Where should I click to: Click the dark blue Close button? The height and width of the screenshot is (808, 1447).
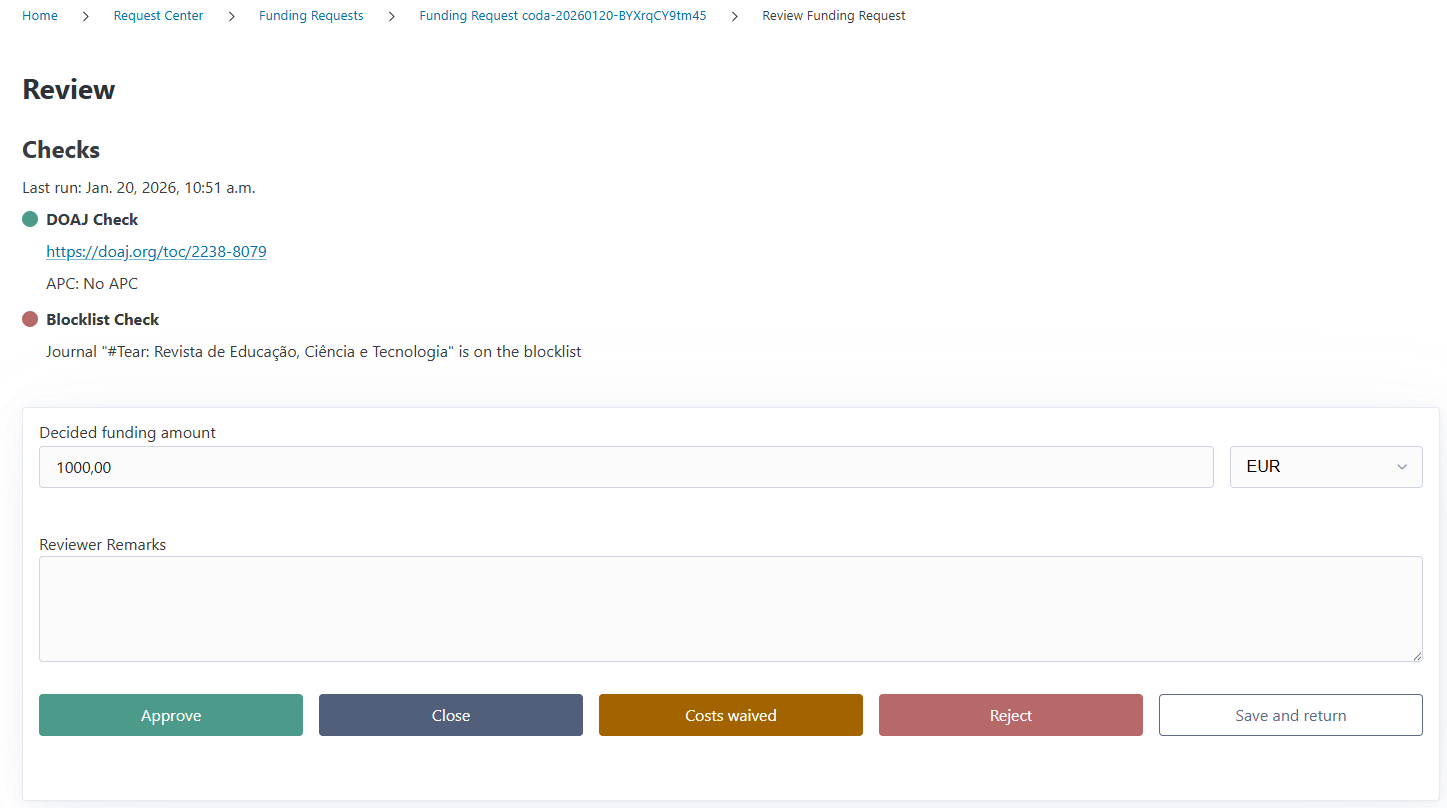click(450, 715)
